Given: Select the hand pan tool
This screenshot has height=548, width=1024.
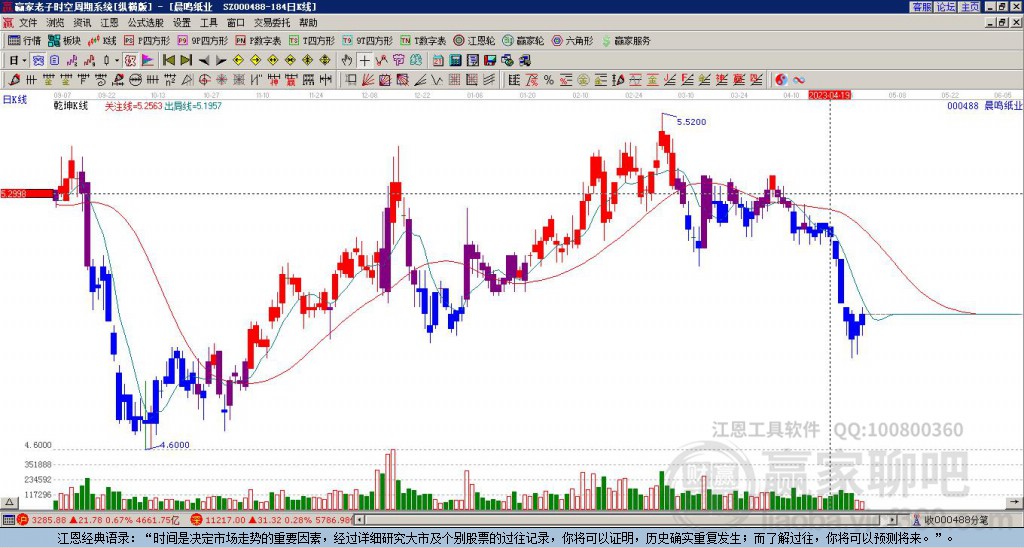Looking at the screenshot, I should click(347, 61).
